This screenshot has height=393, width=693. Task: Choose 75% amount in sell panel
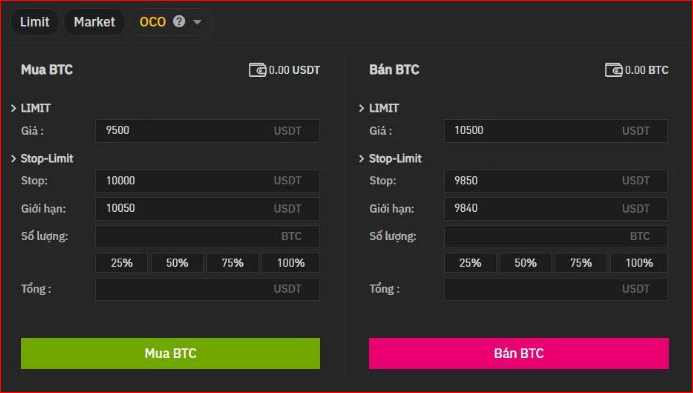[x=581, y=263]
